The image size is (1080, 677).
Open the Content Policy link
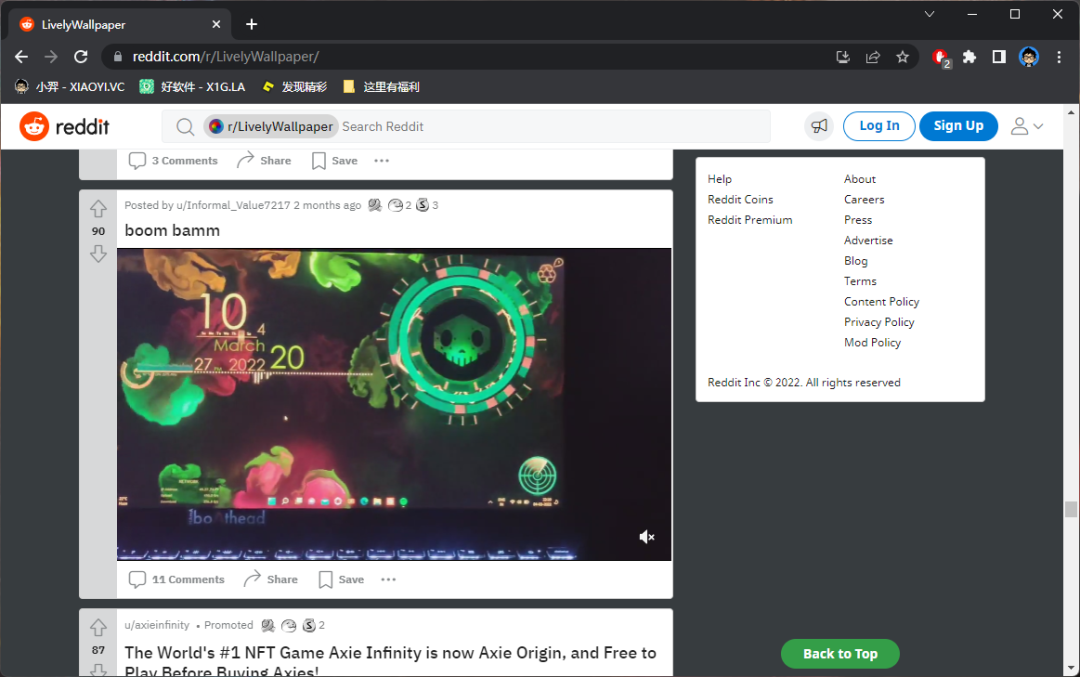[881, 302]
